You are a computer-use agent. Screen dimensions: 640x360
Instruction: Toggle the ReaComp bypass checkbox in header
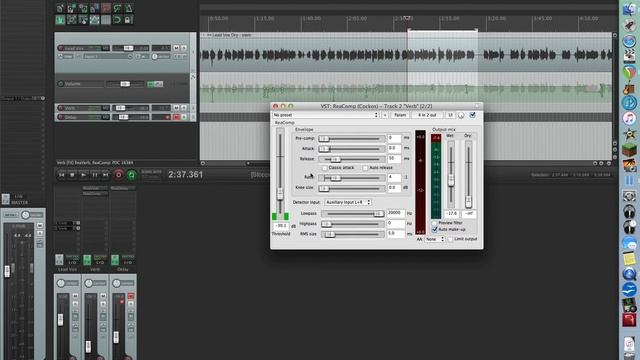[x=473, y=115]
